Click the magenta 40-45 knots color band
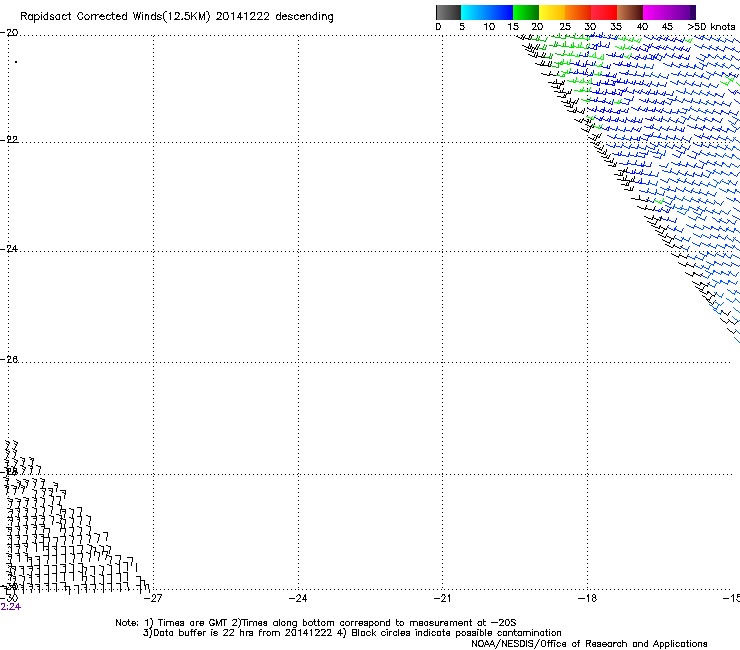This screenshot has width=740, height=650. pyautogui.click(x=656, y=12)
